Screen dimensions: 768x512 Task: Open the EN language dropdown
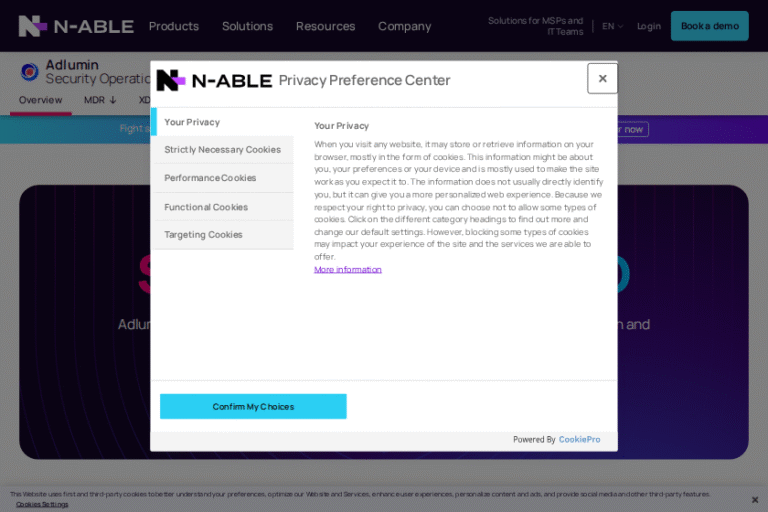(x=612, y=26)
